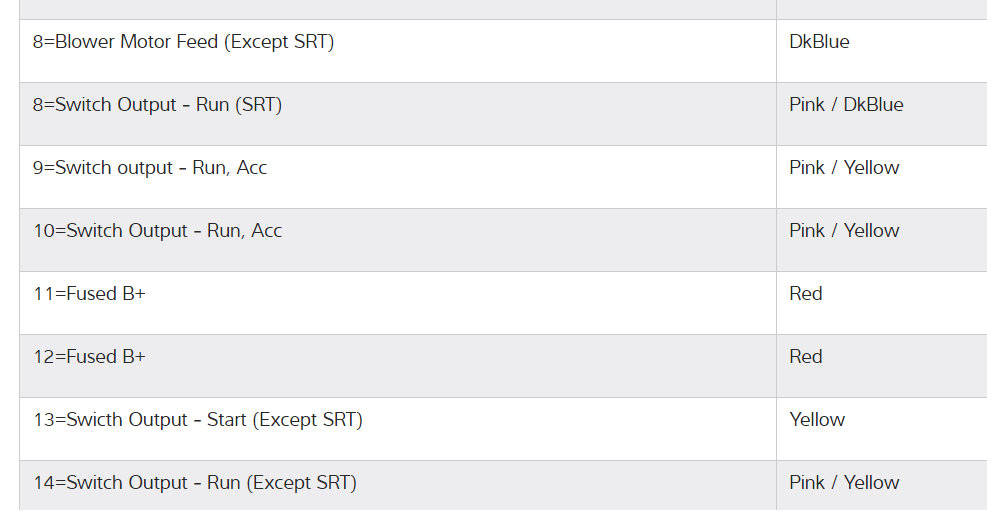Click the empty cell above Blower Motor Feed
Screen dimensions: 987x518
[397, 9]
